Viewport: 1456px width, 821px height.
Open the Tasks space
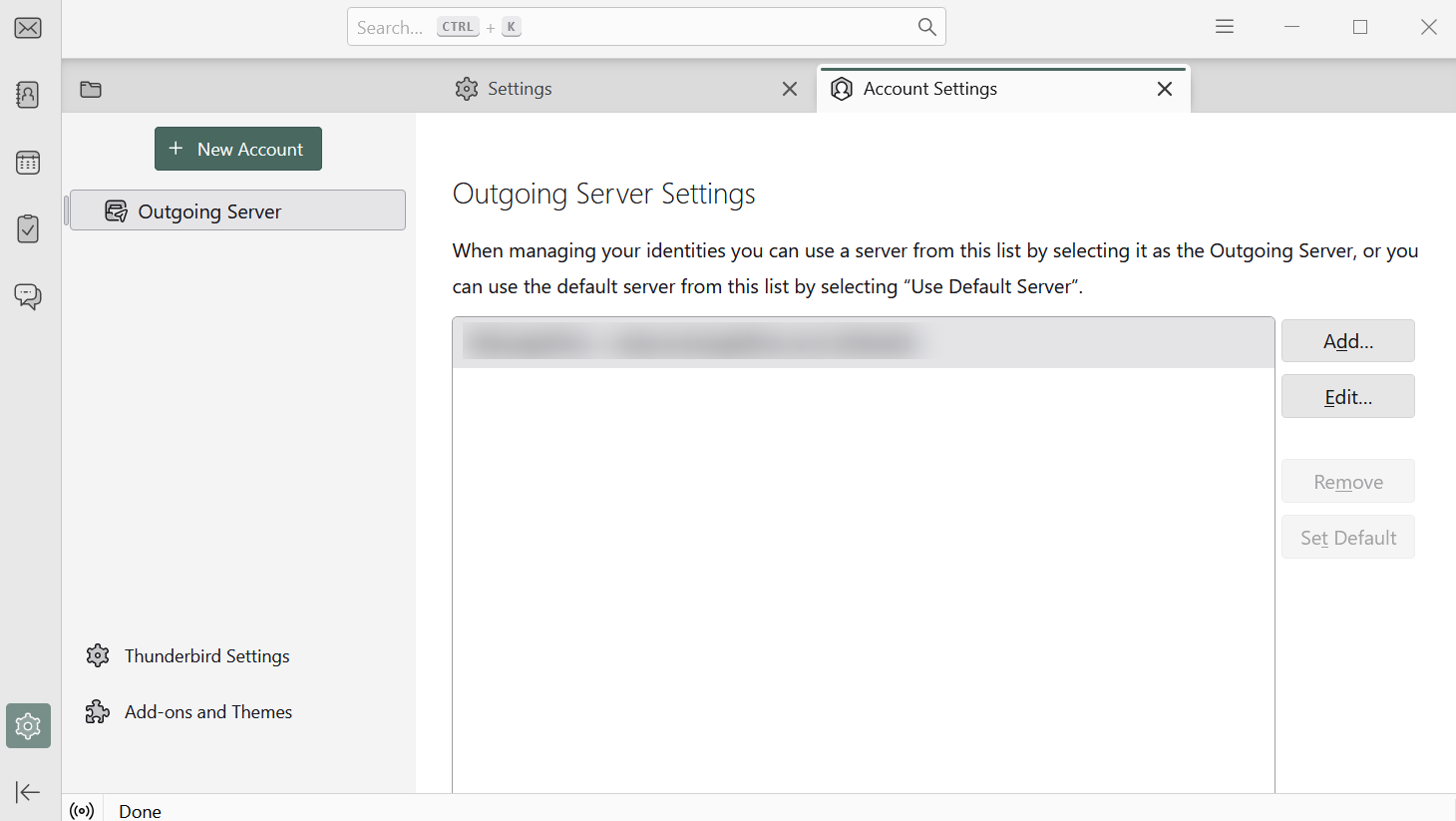pyautogui.click(x=28, y=229)
